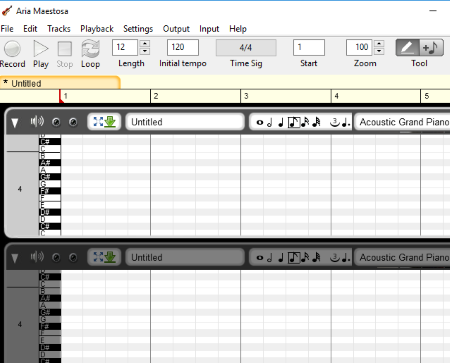This screenshot has height=363, width=450.
Task: Click measure 3 on the ruler
Action: [x=246, y=96]
